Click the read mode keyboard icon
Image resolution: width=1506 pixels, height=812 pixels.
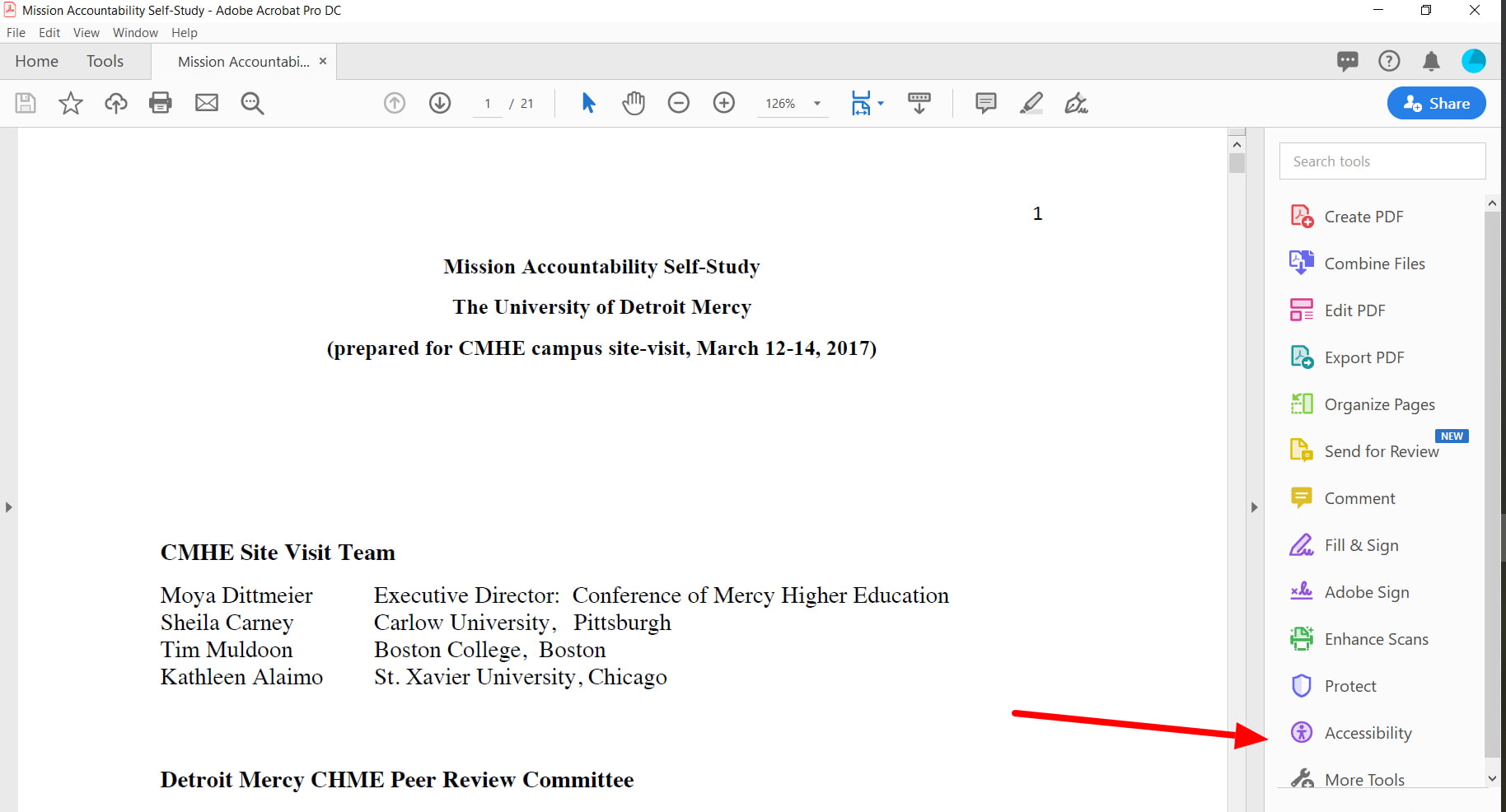[x=919, y=103]
